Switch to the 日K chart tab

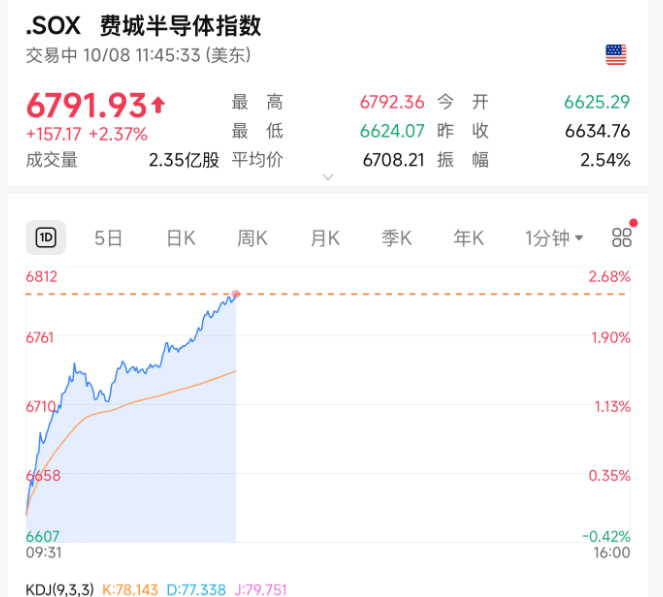pyautogui.click(x=180, y=238)
